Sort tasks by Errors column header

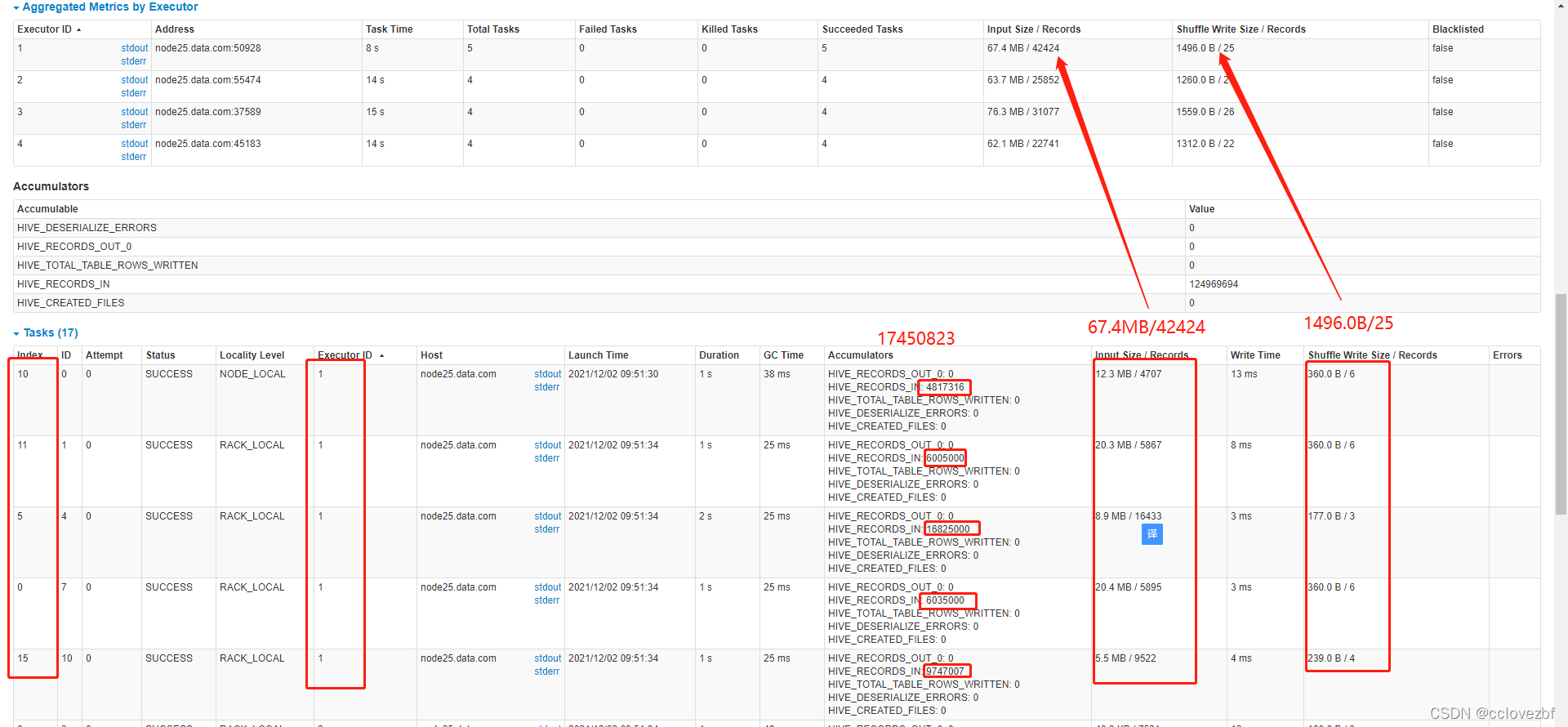point(1508,355)
